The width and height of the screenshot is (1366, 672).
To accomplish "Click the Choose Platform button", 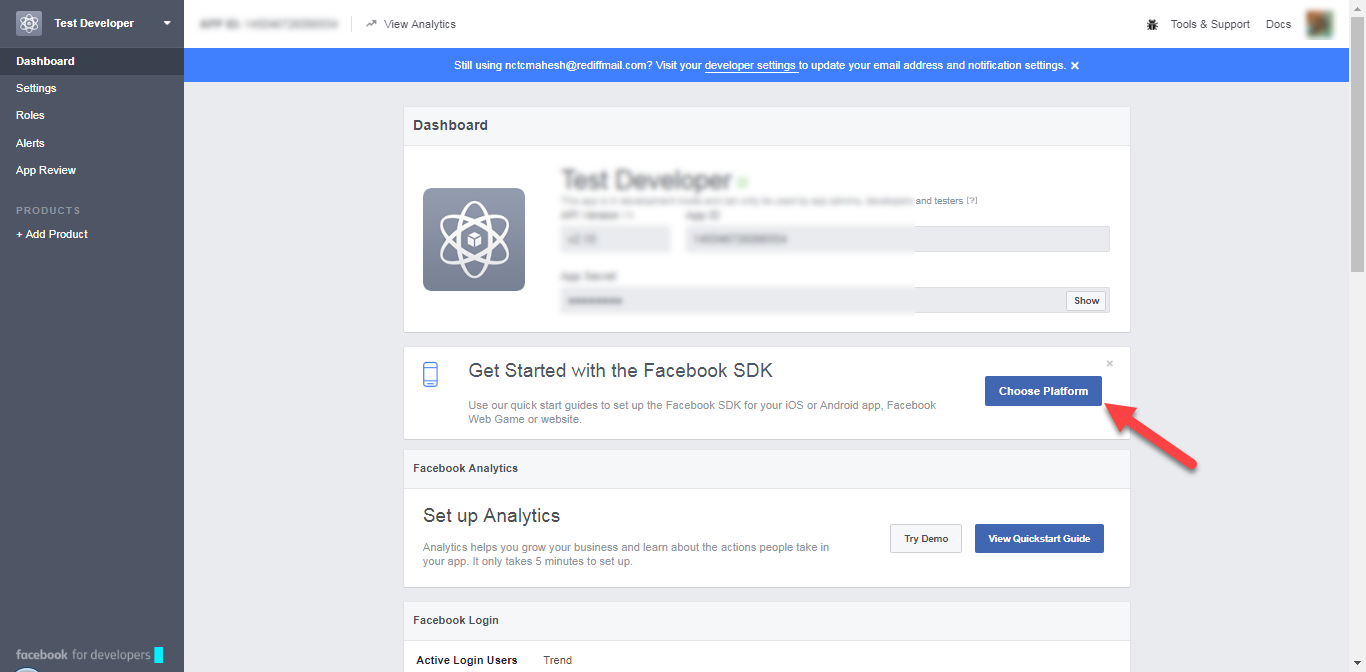I will (1043, 391).
